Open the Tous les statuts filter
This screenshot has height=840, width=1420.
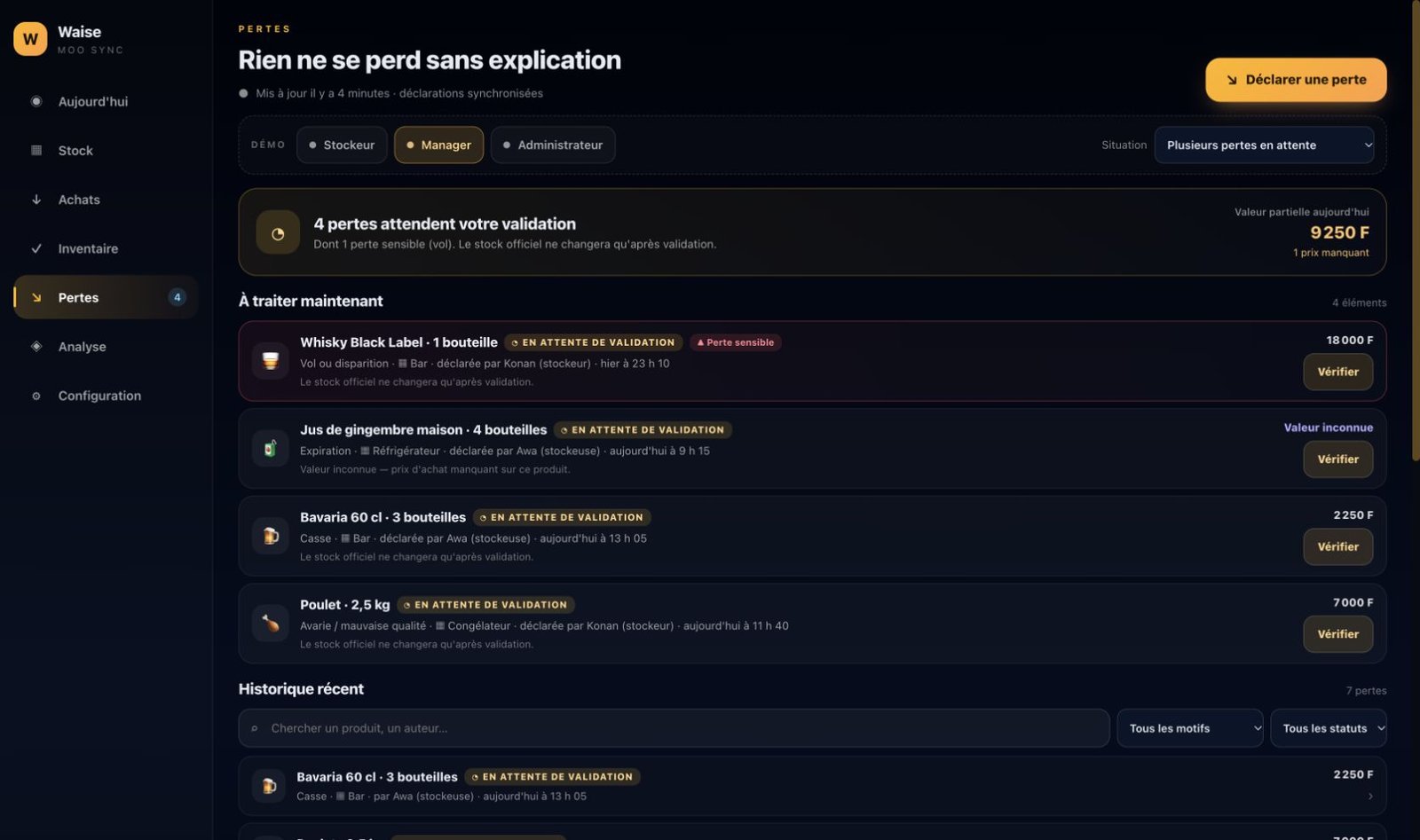[1329, 728]
